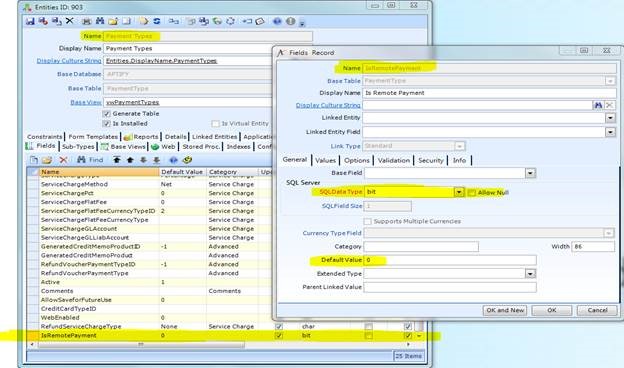Click the envelope icon in Entities toolbar
The height and width of the screenshot is (368, 624).
(260, 21)
